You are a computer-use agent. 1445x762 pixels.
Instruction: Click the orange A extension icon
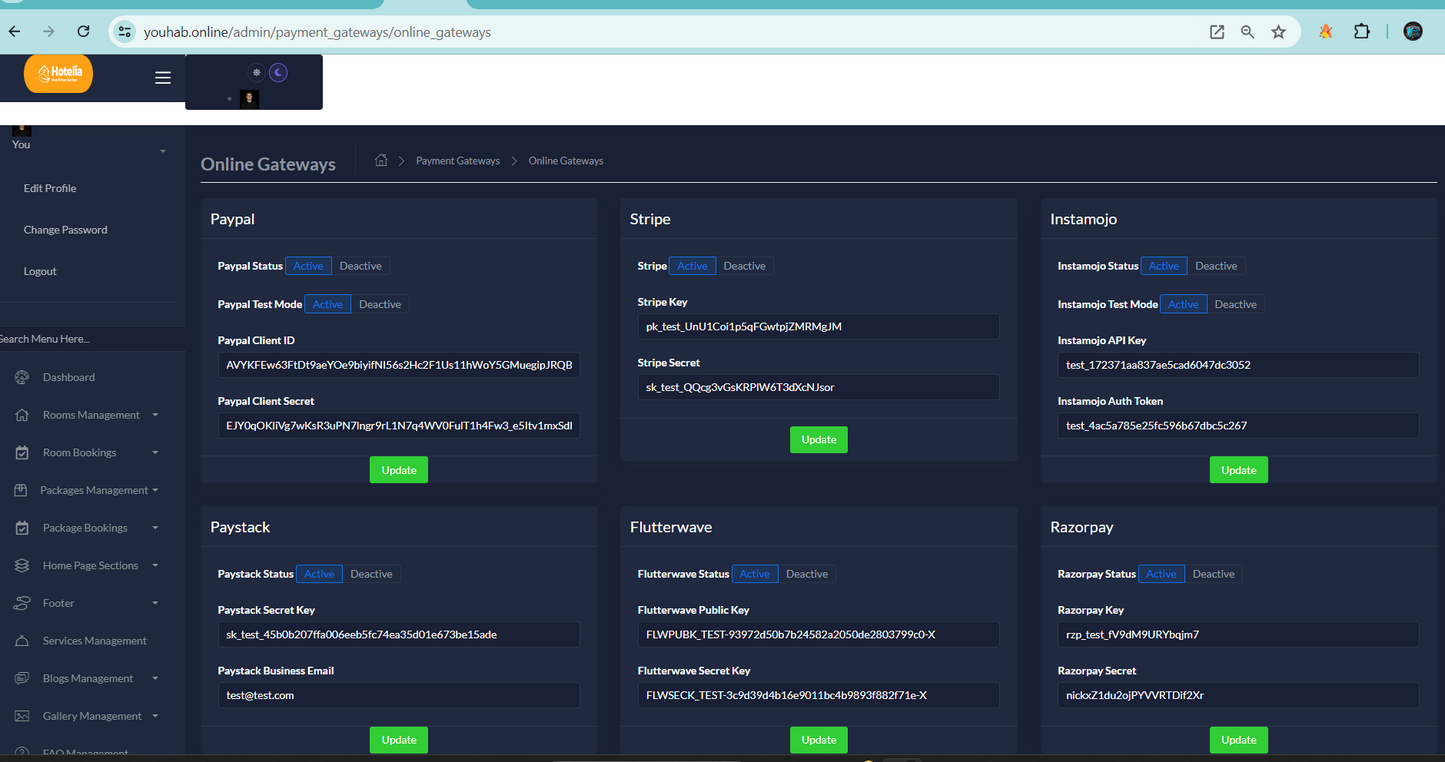tap(1326, 32)
